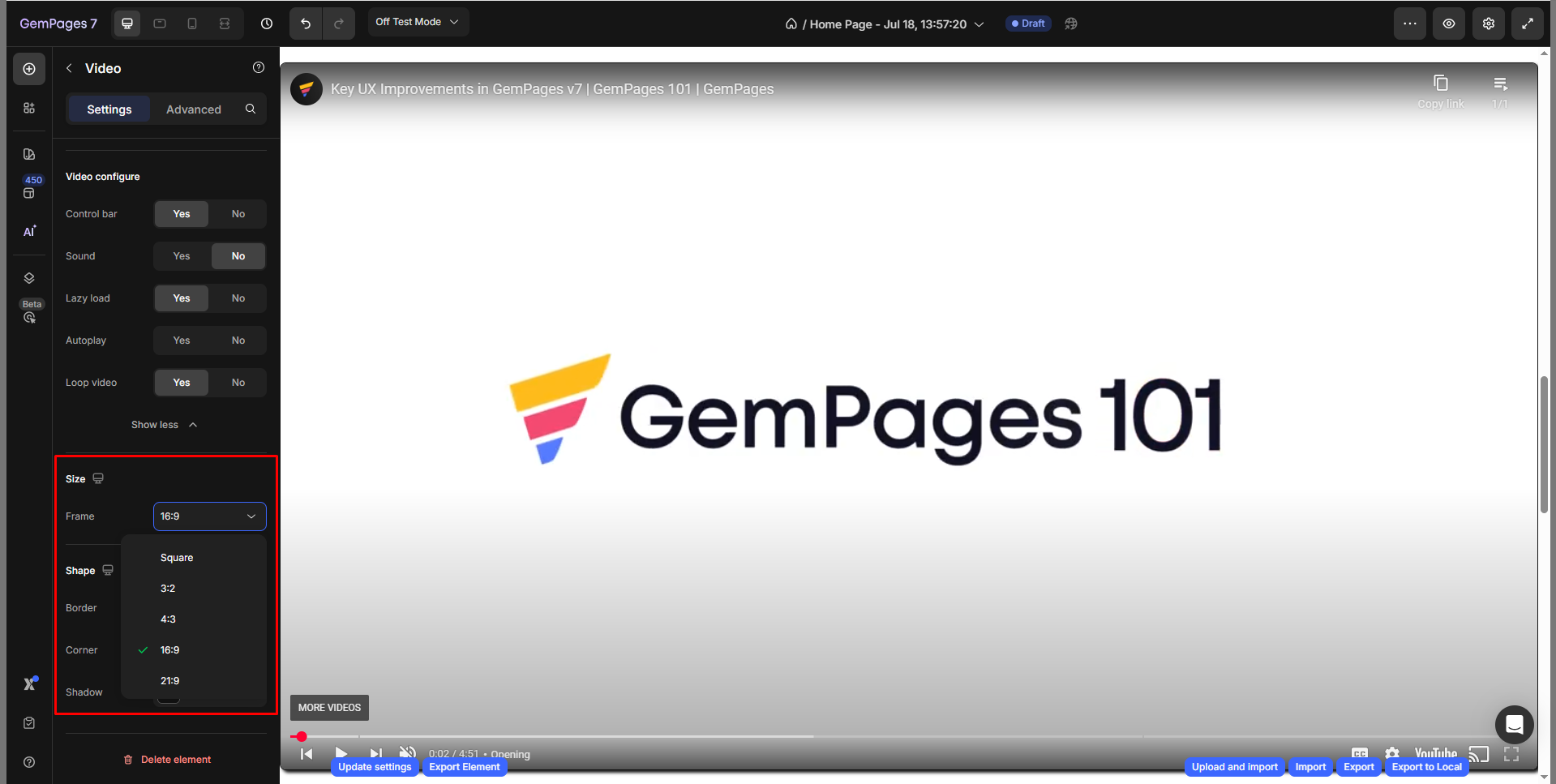The width and height of the screenshot is (1556, 784).
Task: Copy the YouTube video link
Action: pyautogui.click(x=1441, y=91)
